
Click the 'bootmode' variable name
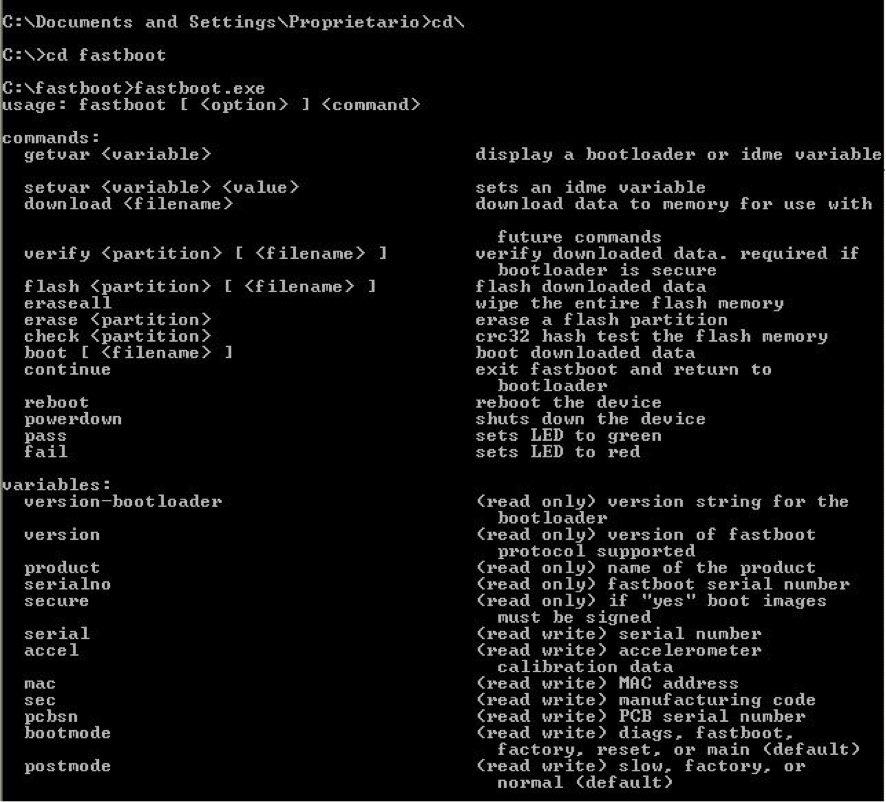(x=68, y=733)
